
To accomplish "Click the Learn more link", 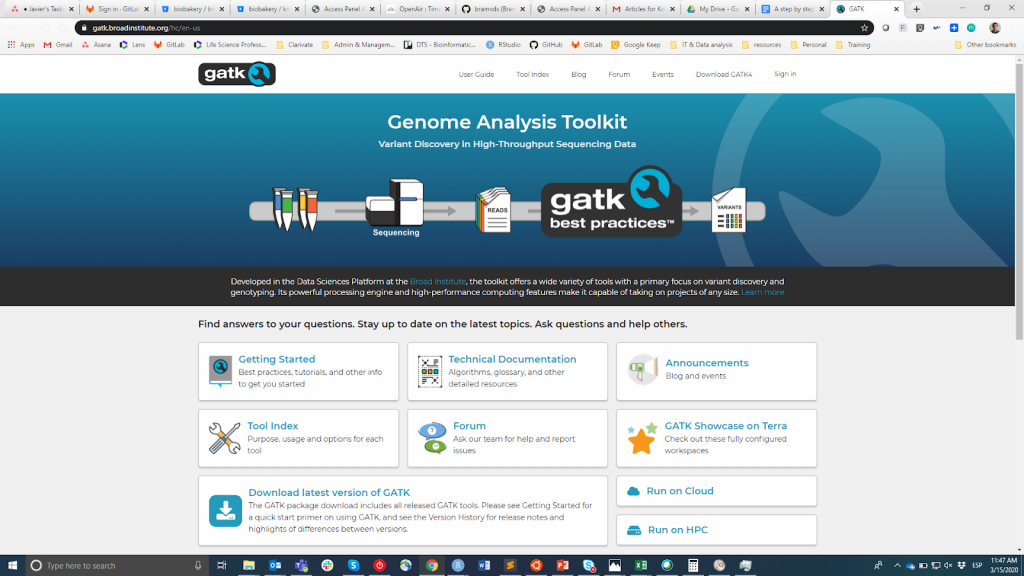I will (x=763, y=292).
